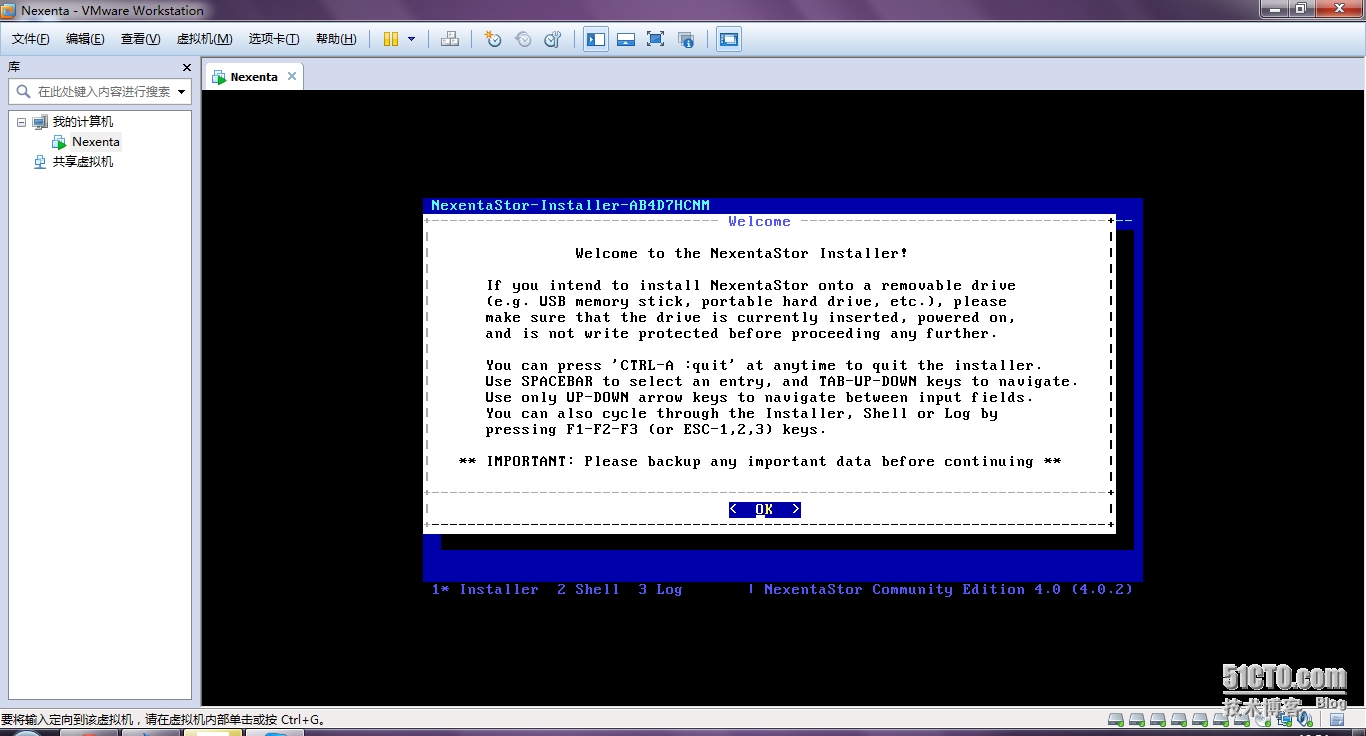
Task: Expand the power options dropdown arrow
Action: click(411, 39)
